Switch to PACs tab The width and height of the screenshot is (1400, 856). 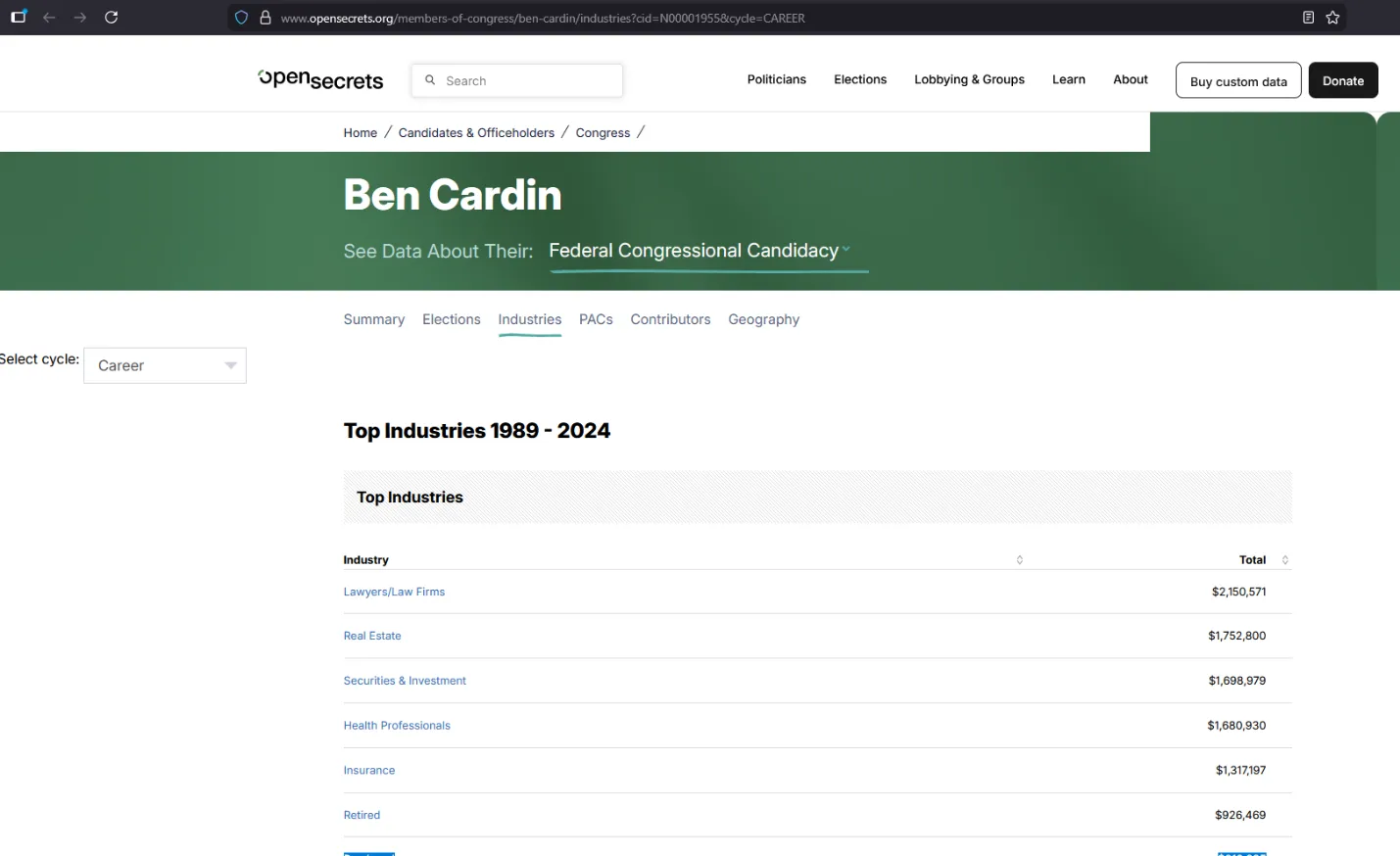(596, 319)
